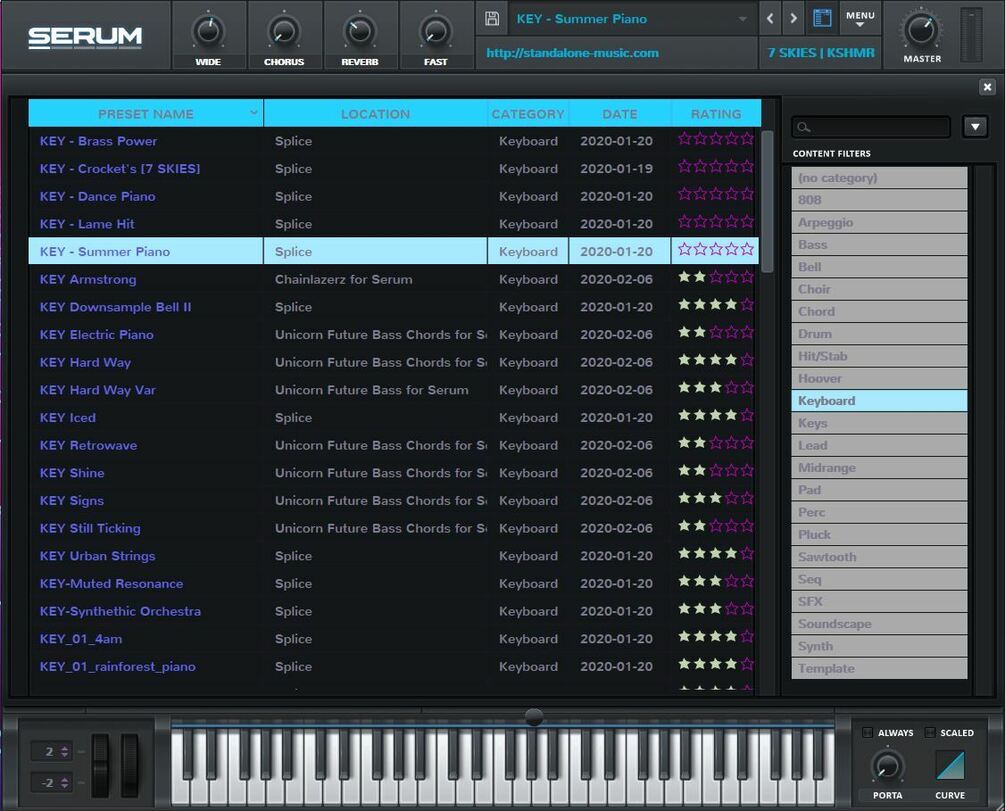Filter presets by Choir category

[x=879, y=289]
